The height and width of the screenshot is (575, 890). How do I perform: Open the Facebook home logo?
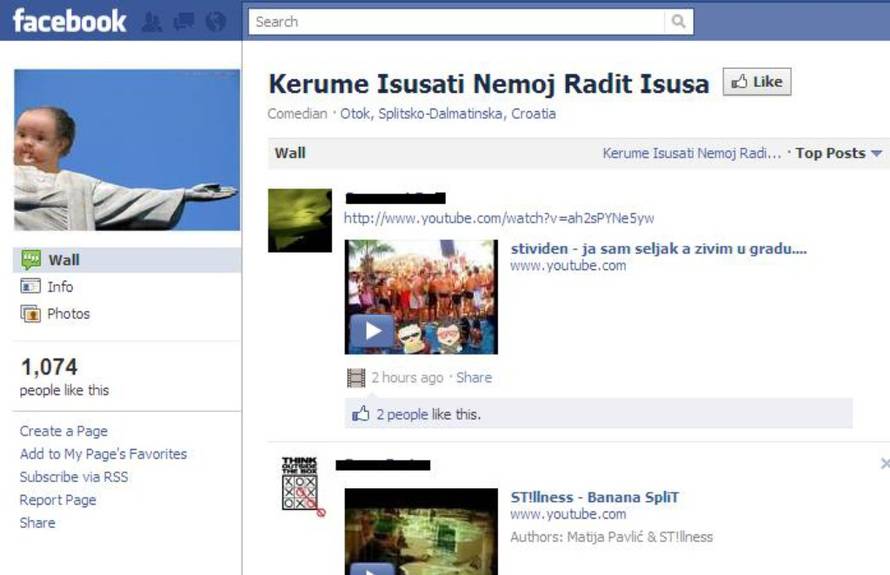[x=69, y=21]
